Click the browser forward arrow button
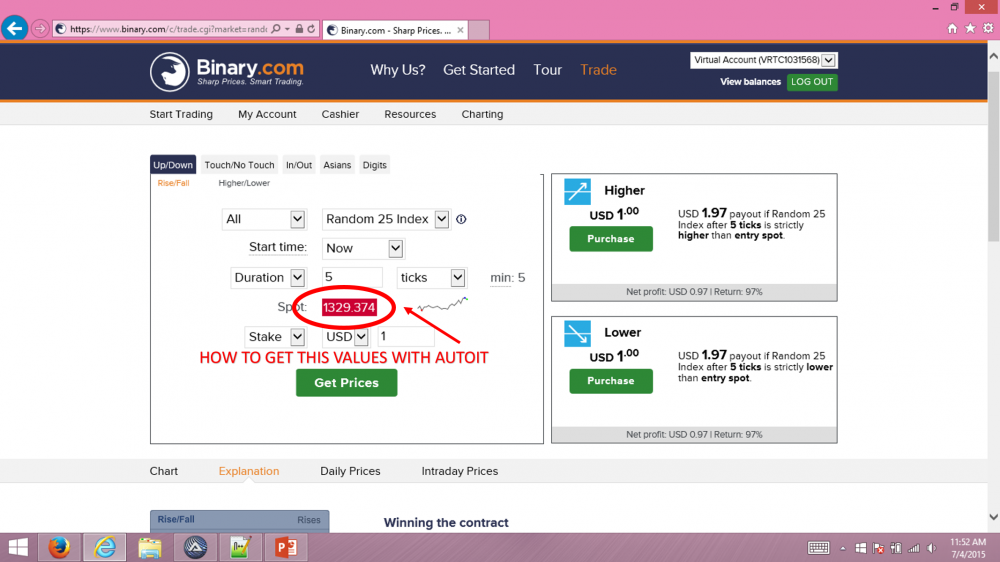 tap(40, 29)
